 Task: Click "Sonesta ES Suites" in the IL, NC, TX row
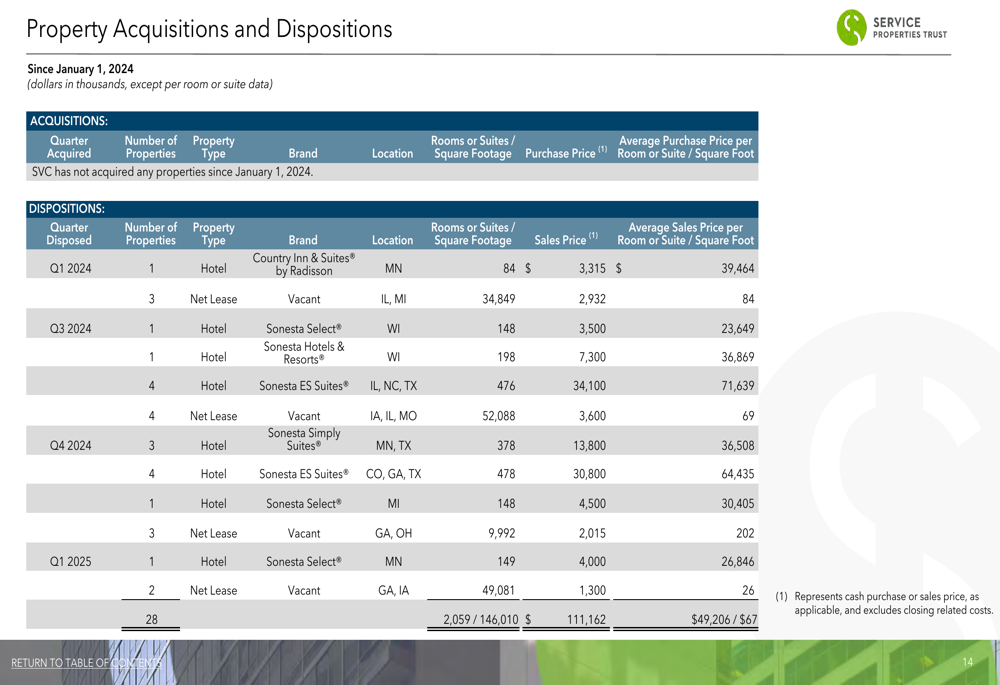(304, 385)
